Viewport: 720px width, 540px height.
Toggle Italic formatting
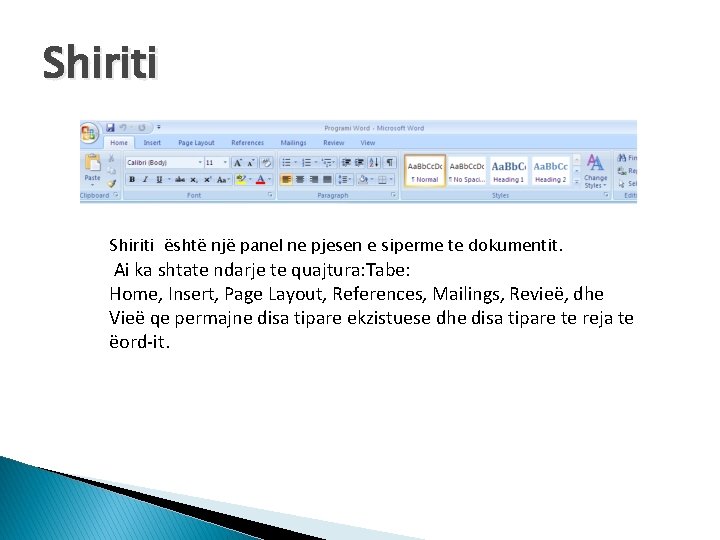click(145, 180)
